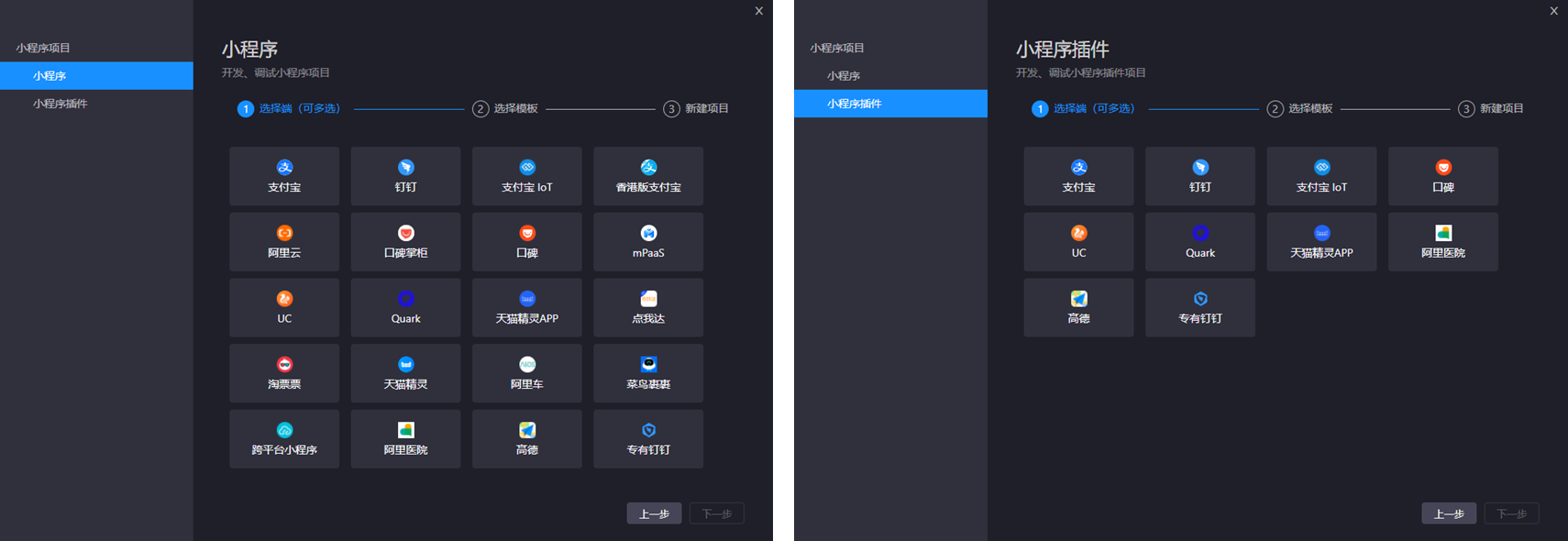Image resolution: width=1568 pixels, height=541 pixels.
Task: Choose 钉钉 tile in the 小程序插件 dialog
Action: click(1200, 176)
